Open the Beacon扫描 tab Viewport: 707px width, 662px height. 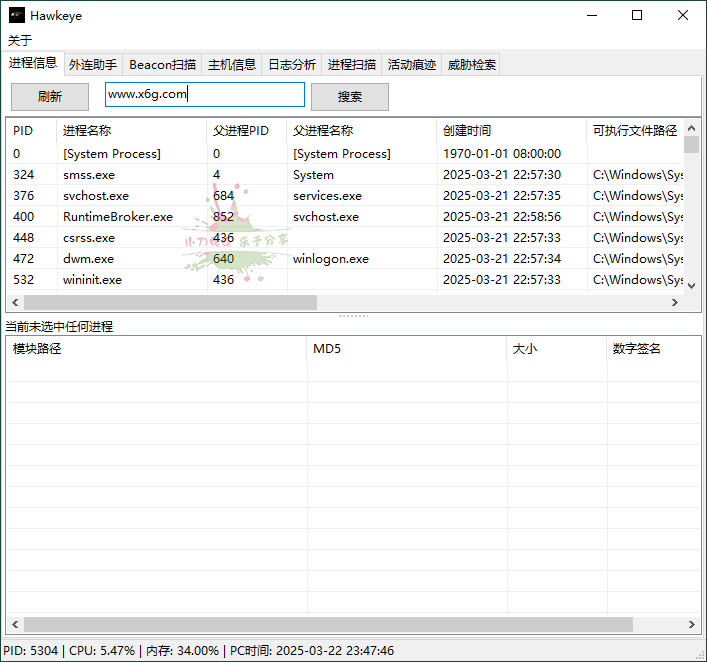(163, 64)
